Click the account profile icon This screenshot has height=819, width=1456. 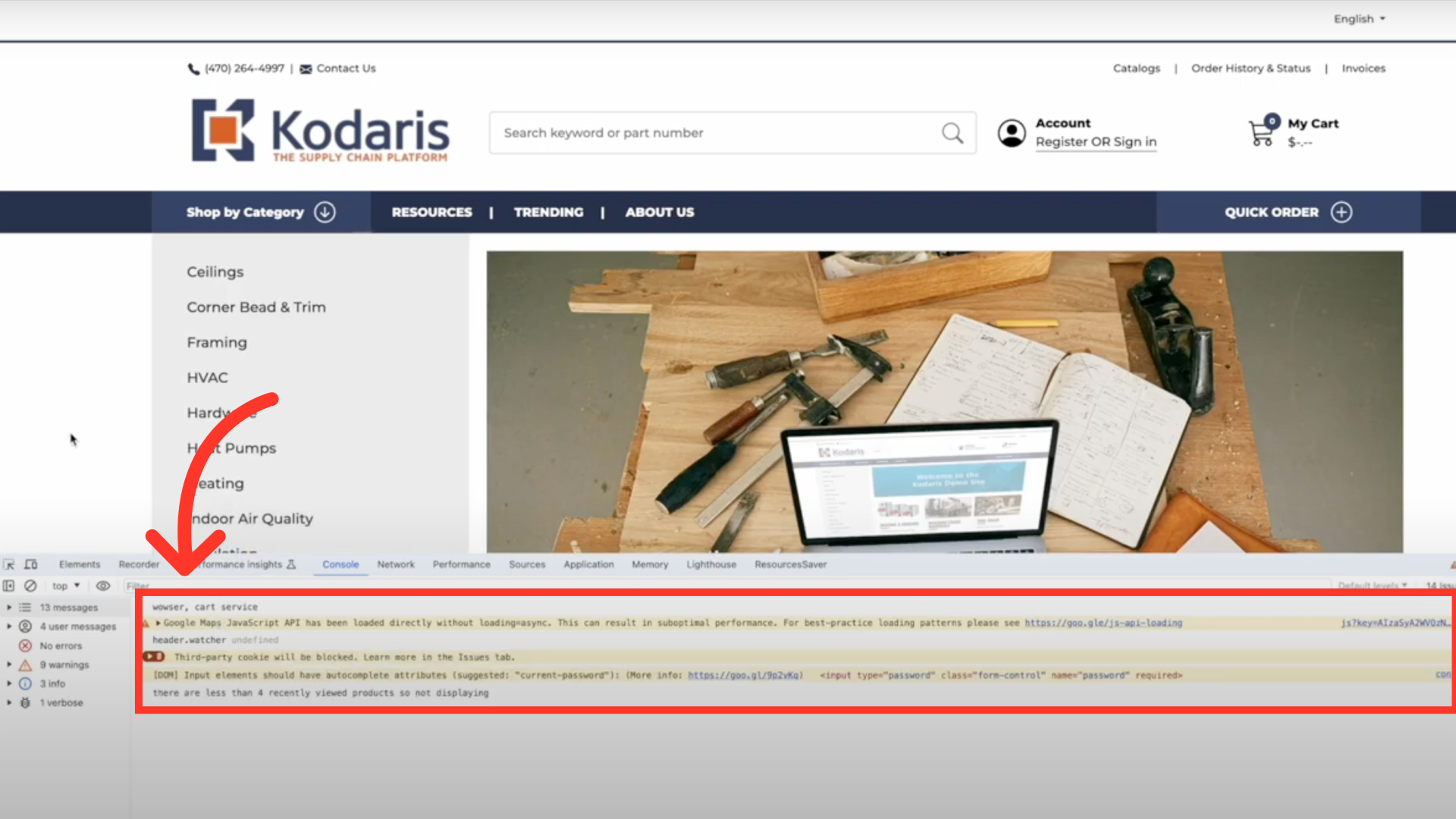(x=1011, y=133)
